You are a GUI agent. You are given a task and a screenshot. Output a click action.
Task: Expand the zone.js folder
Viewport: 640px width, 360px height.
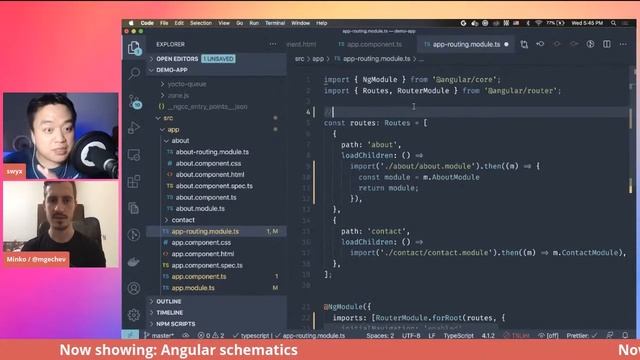pos(178,96)
